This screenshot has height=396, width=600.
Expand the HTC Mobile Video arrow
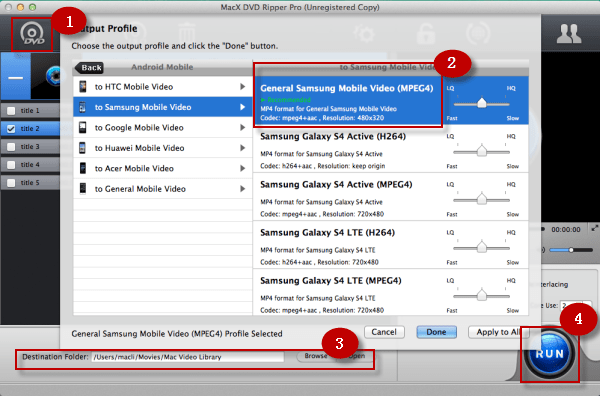(x=243, y=86)
